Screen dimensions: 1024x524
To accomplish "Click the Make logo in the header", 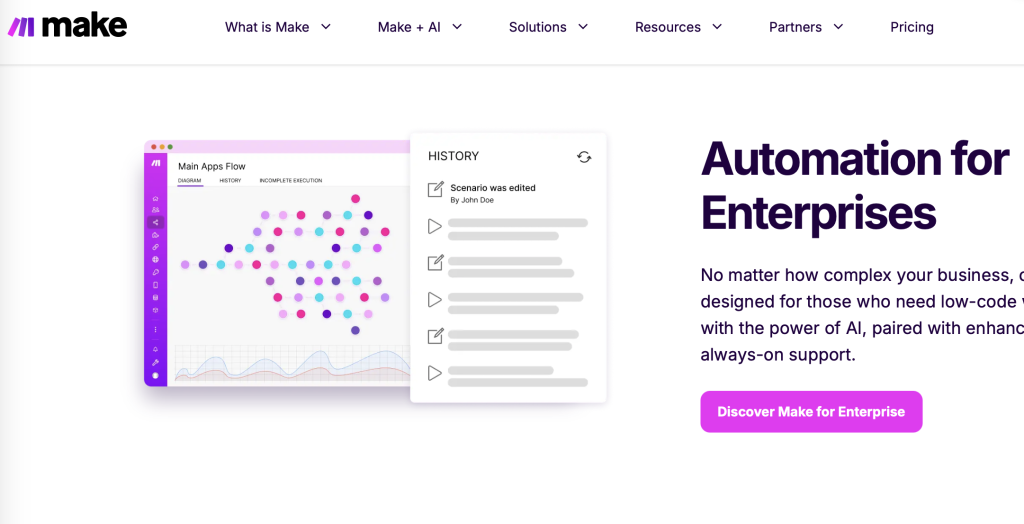I will coord(67,27).
